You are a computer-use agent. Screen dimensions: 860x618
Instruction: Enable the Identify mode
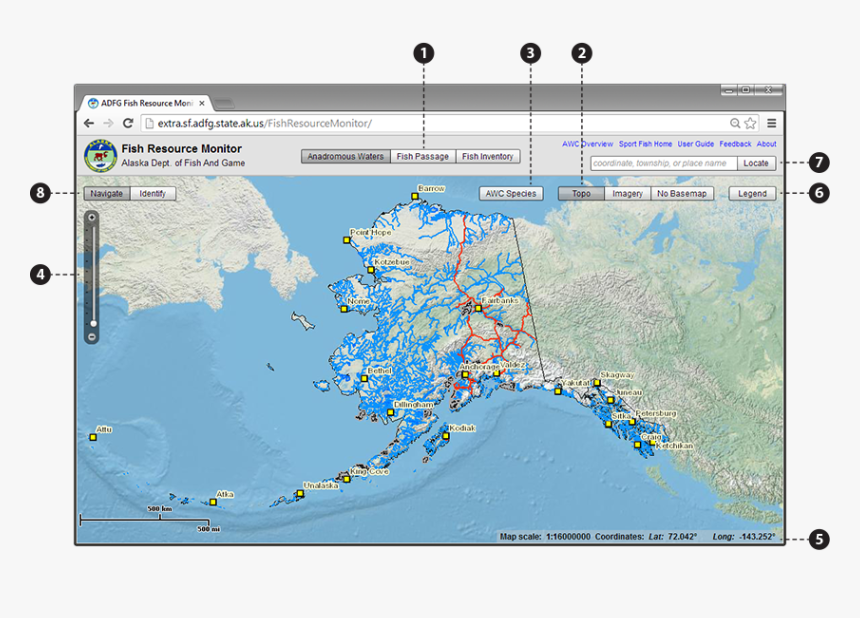tap(153, 194)
